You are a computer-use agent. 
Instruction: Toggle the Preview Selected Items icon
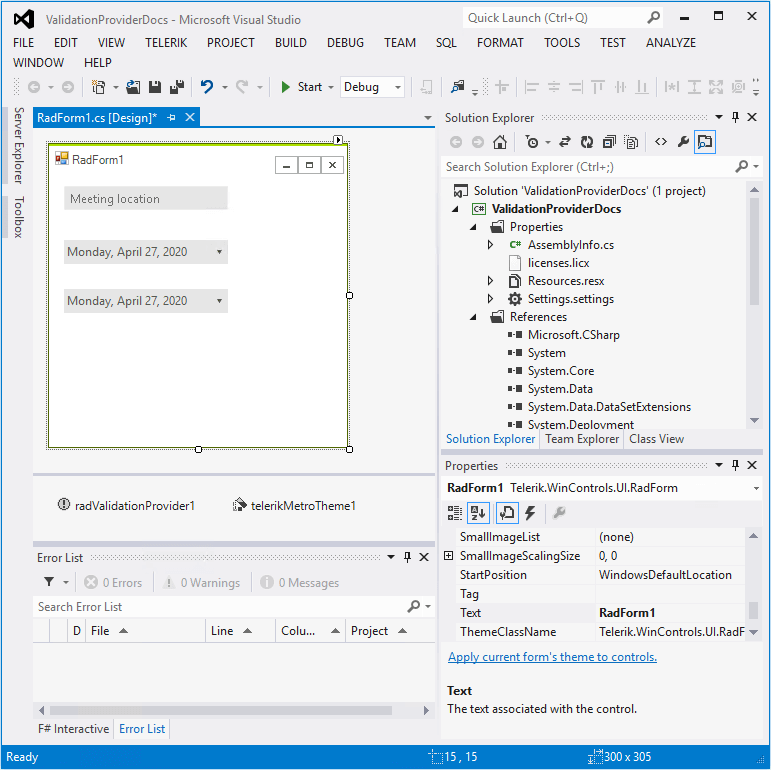point(705,142)
